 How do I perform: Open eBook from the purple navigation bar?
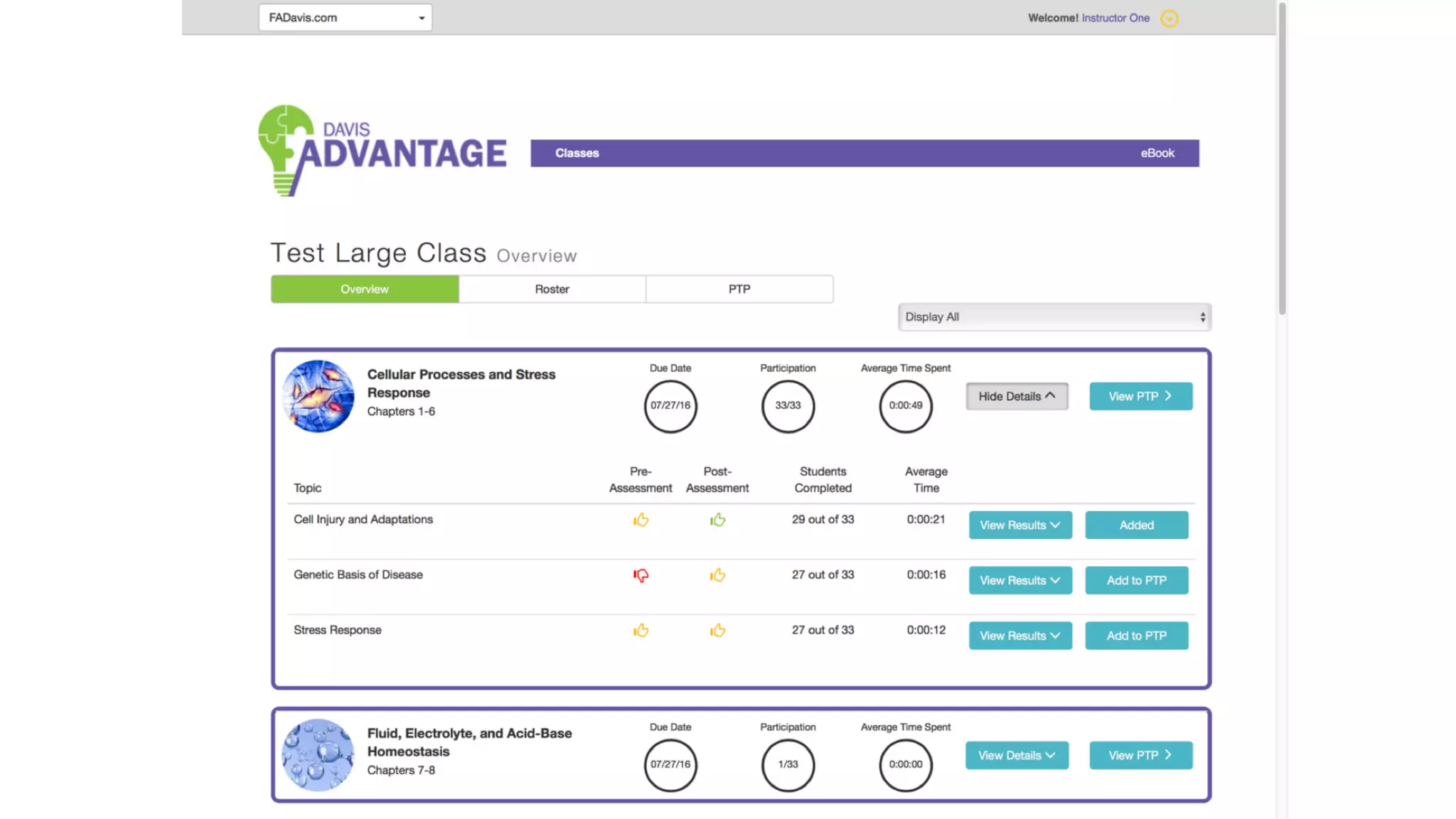[1157, 153]
